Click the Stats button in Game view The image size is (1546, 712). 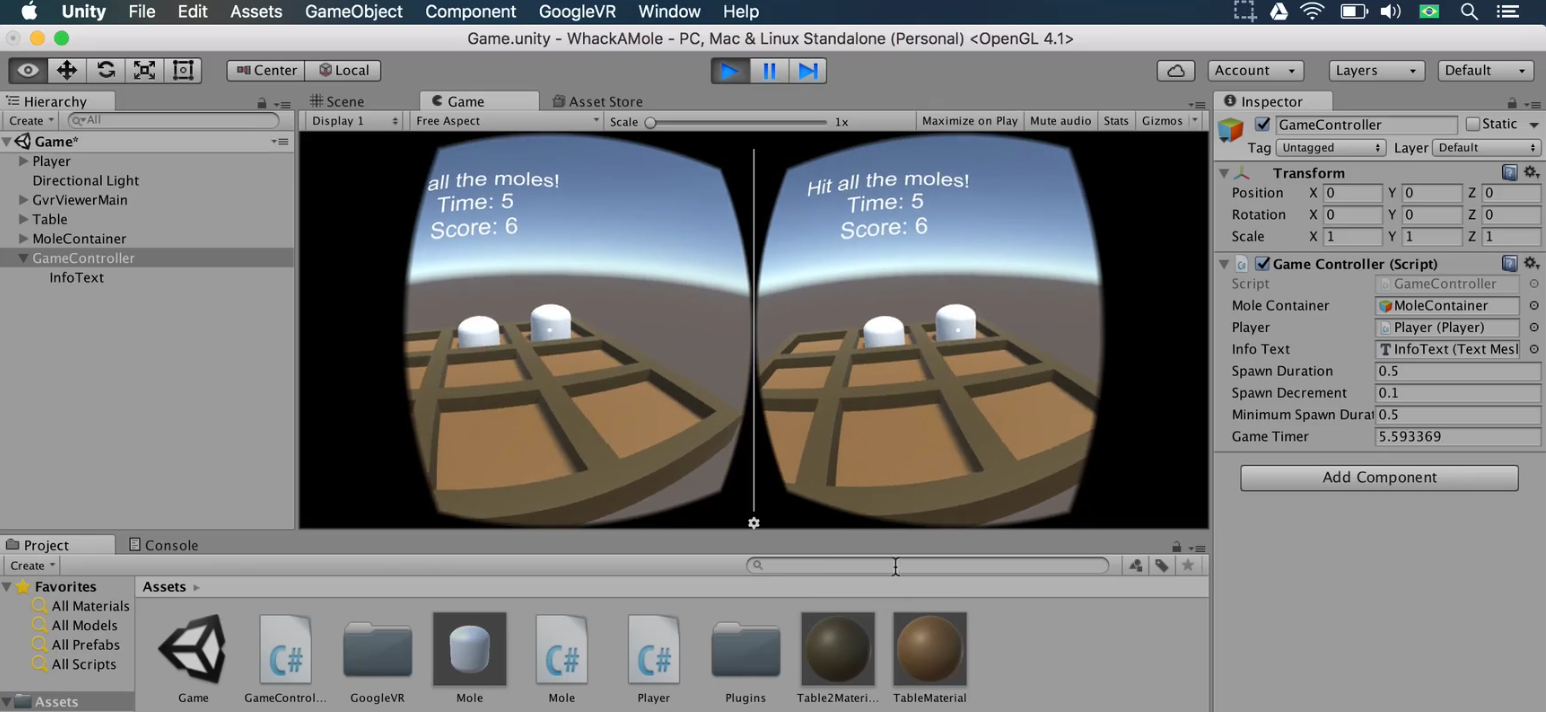(x=1115, y=120)
